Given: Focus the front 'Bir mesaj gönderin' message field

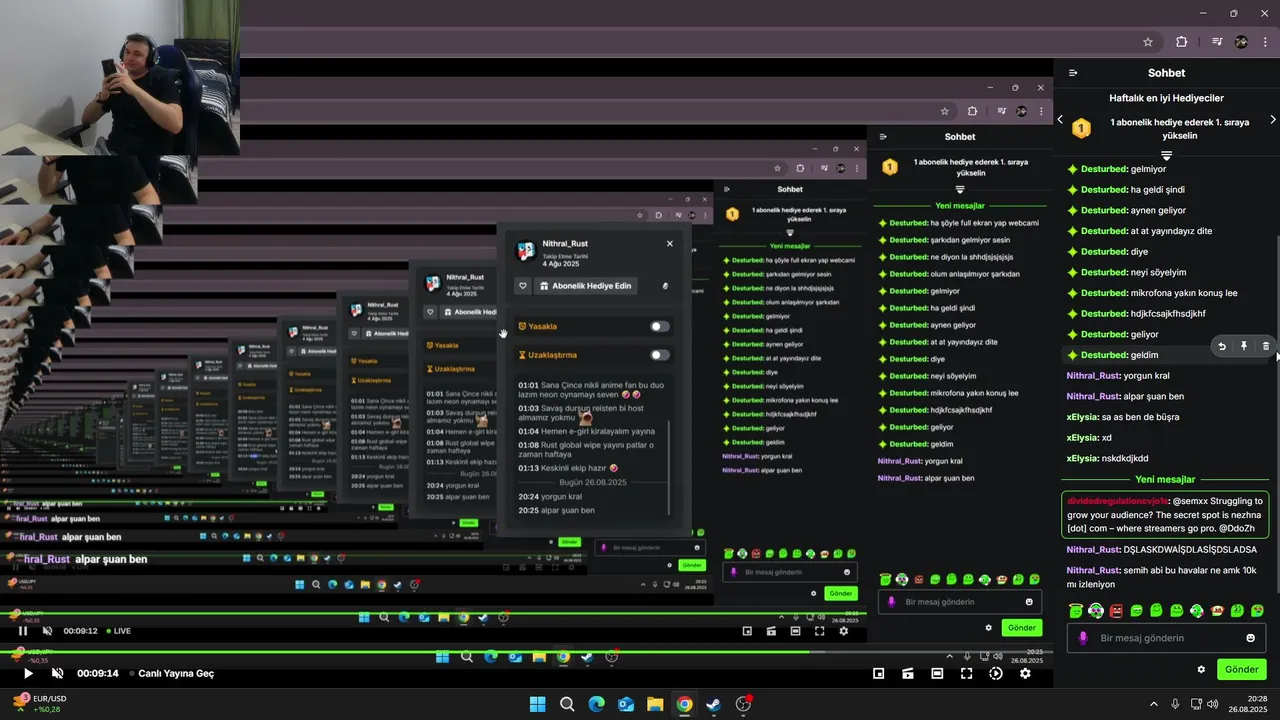Looking at the screenshot, I should pos(1166,638).
